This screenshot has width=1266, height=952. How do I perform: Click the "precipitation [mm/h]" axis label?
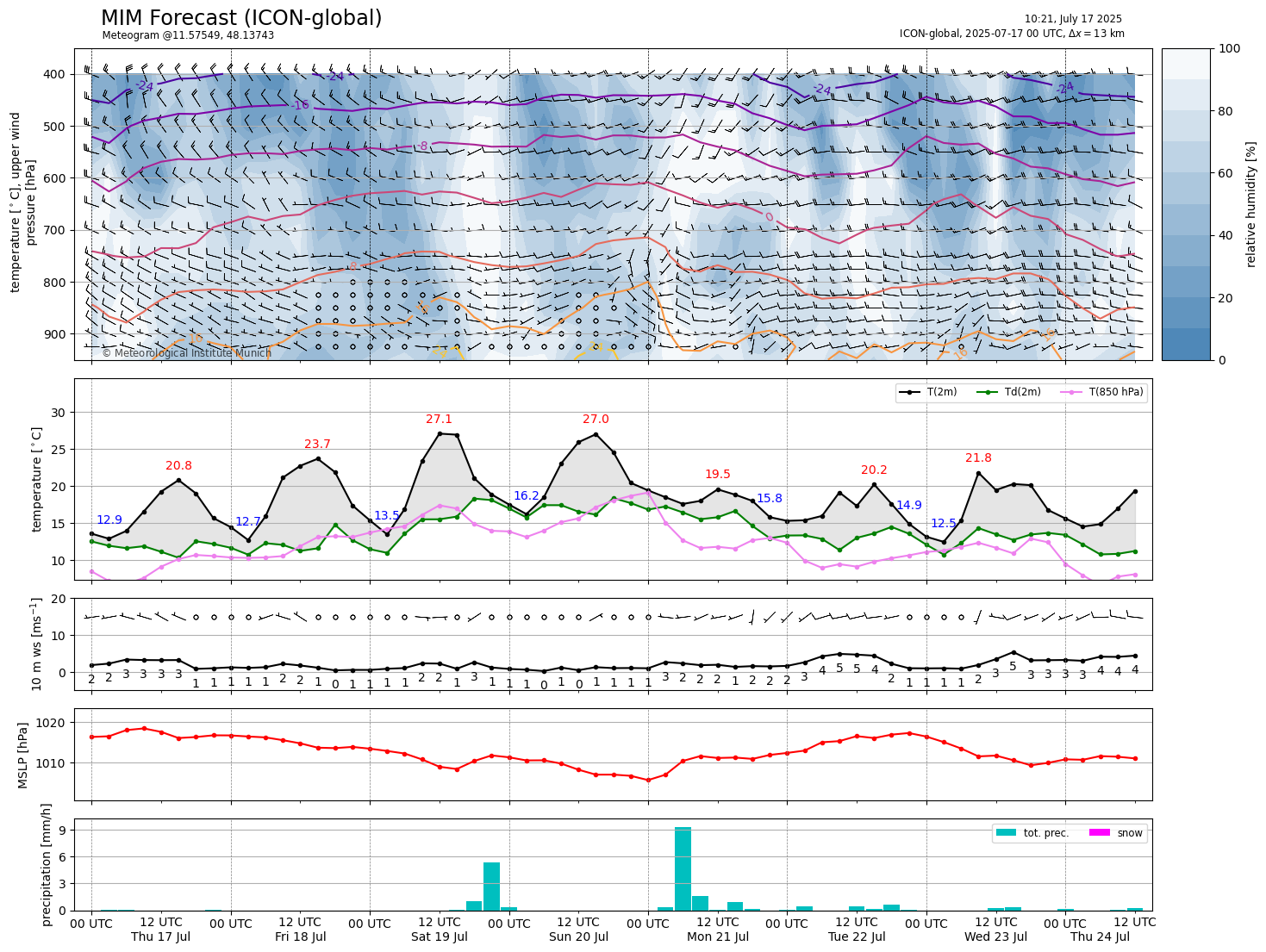[47, 865]
